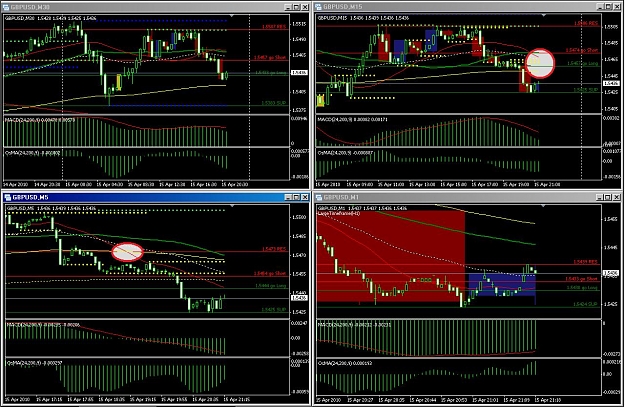Click the go Short label in M1 chart
The height and width of the screenshot is (407, 625).
pyautogui.click(x=582, y=279)
